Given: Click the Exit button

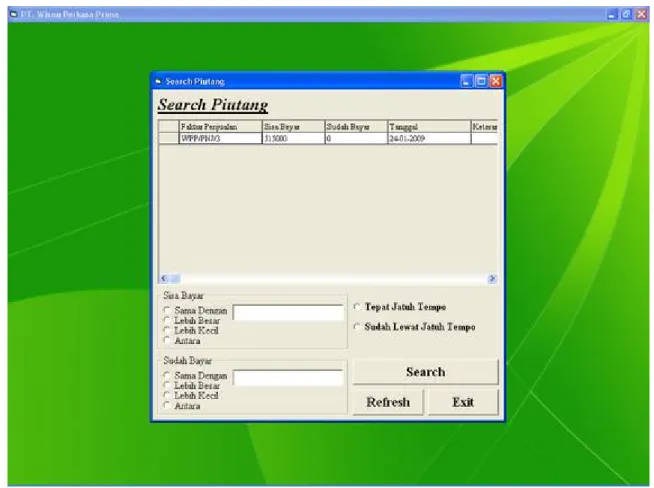Looking at the screenshot, I should click(463, 402).
